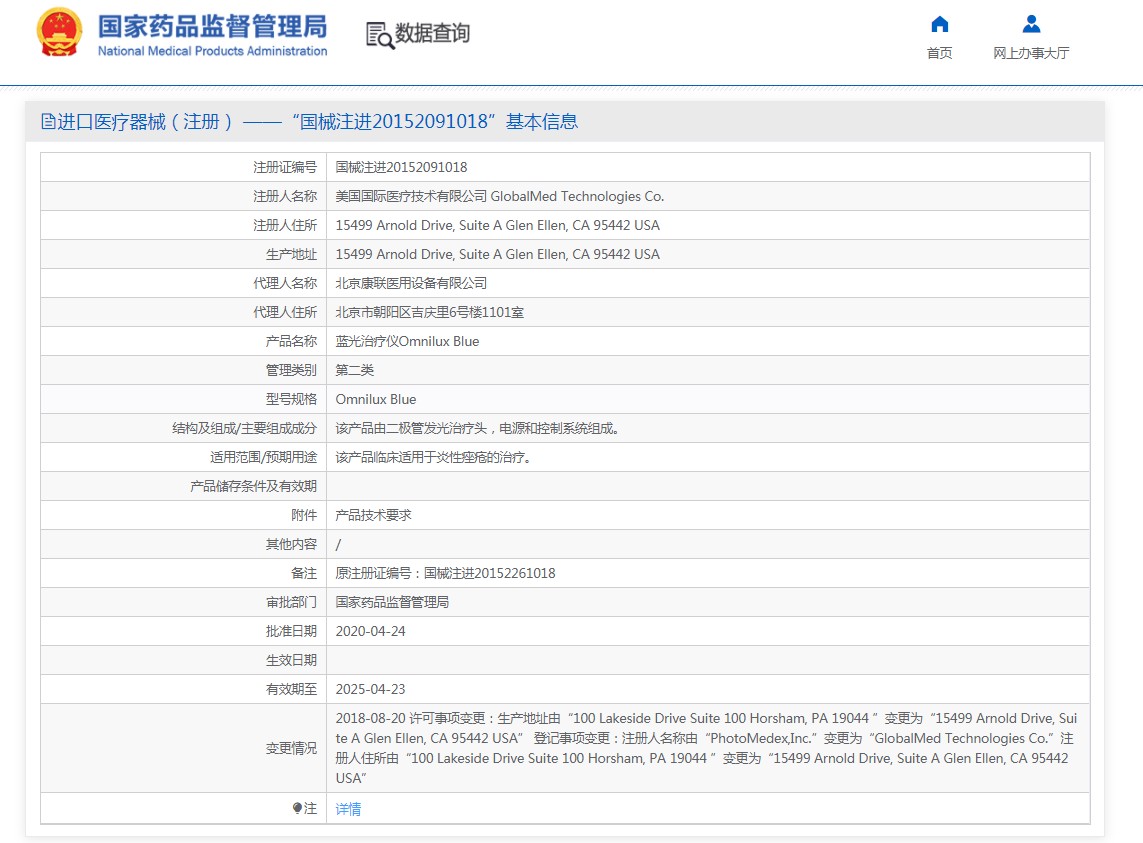Click the 审批部门 value 国家药品监督管理局

392,602
